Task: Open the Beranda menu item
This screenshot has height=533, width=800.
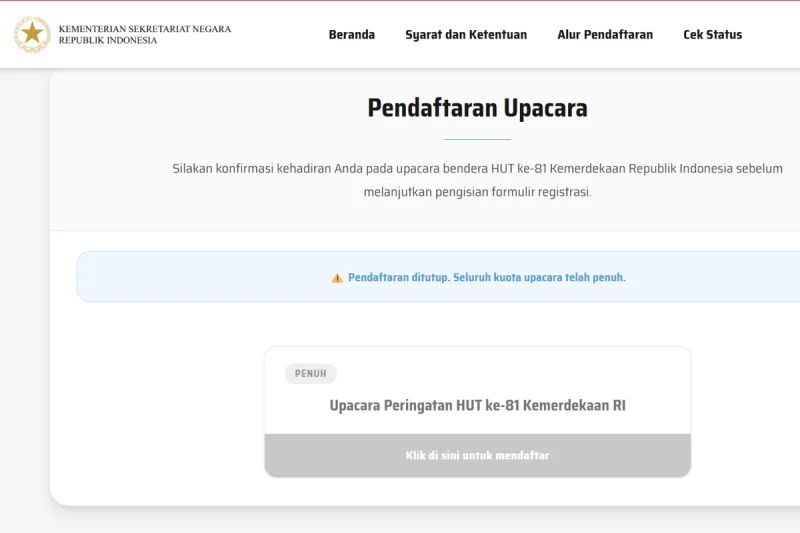Action: pyautogui.click(x=352, y=35)
